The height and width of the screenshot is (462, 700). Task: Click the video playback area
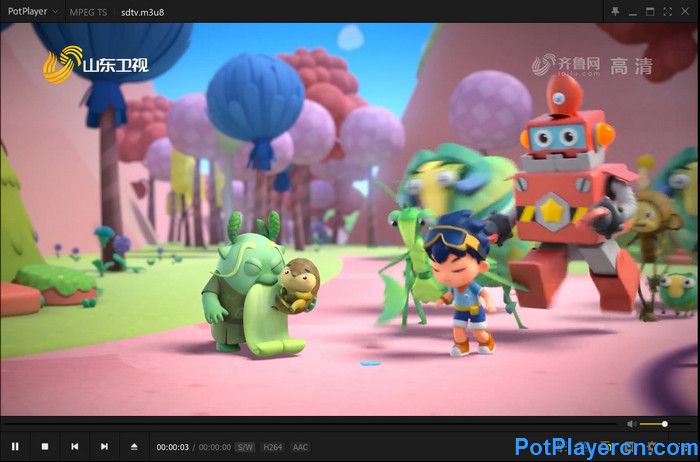click(x=350, y=219)
